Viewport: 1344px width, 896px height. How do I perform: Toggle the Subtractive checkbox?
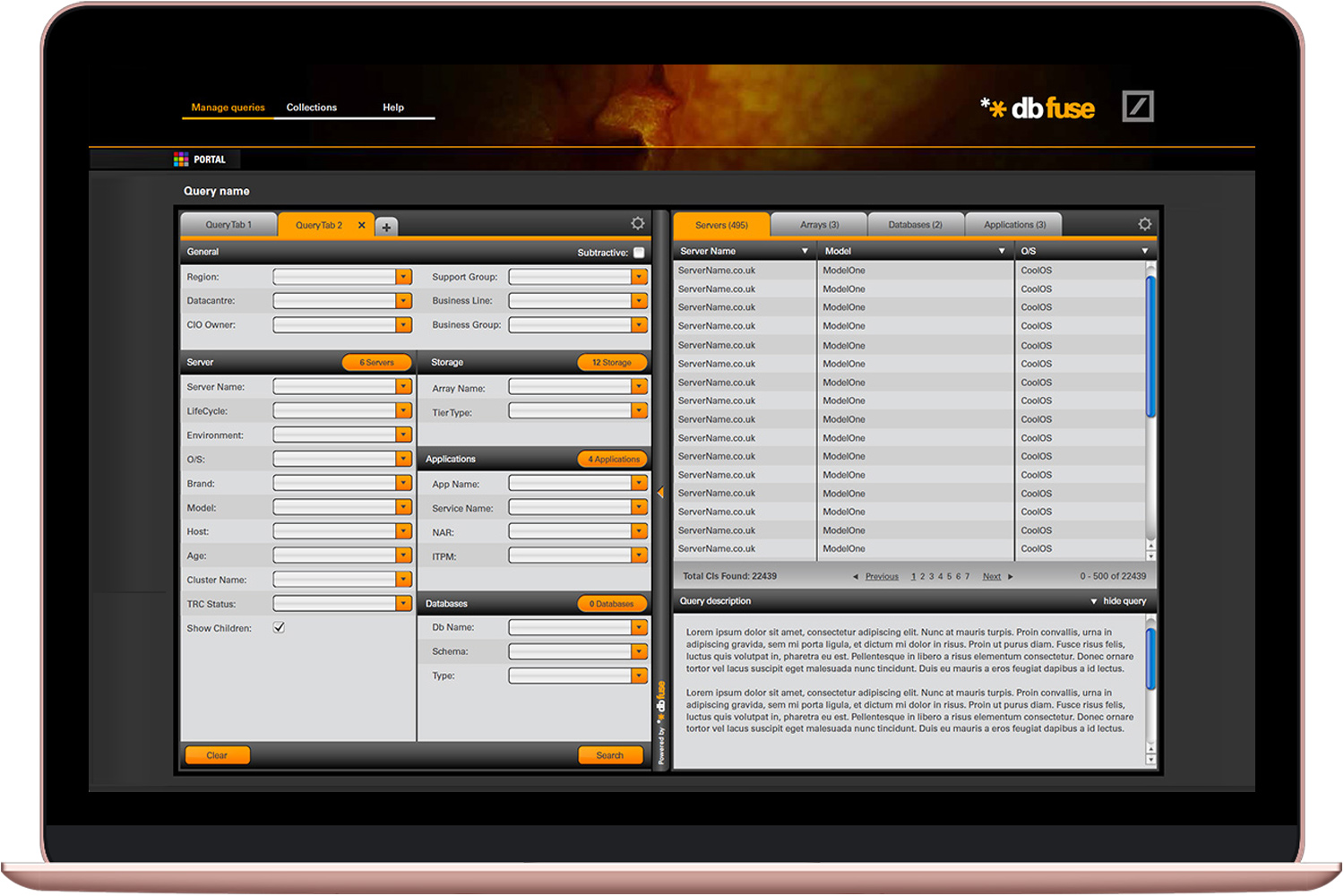coord(639,253)
